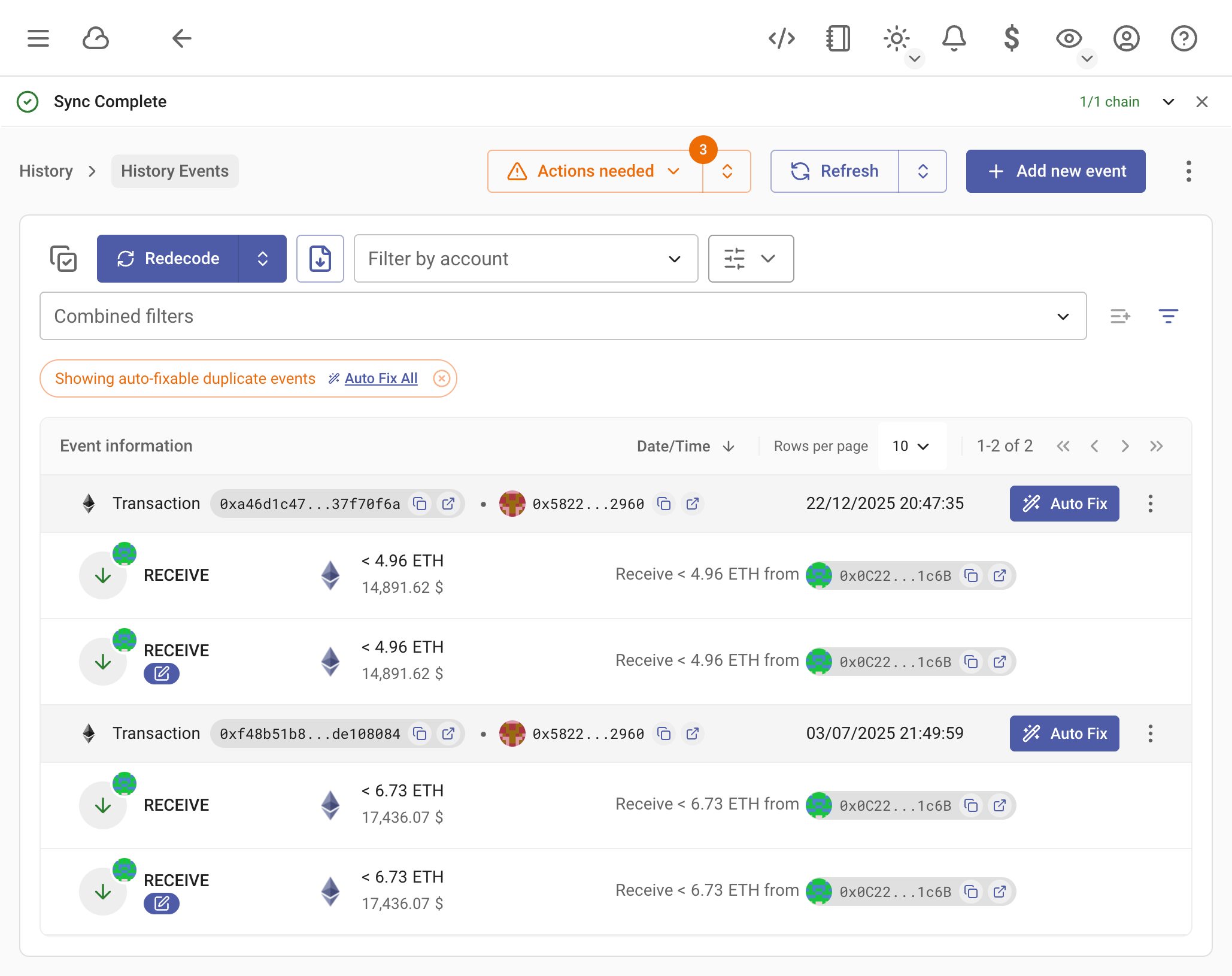Open the help question mark icon
Viewport: 1232px width, 976px height.
click(x=1184, y=38)
